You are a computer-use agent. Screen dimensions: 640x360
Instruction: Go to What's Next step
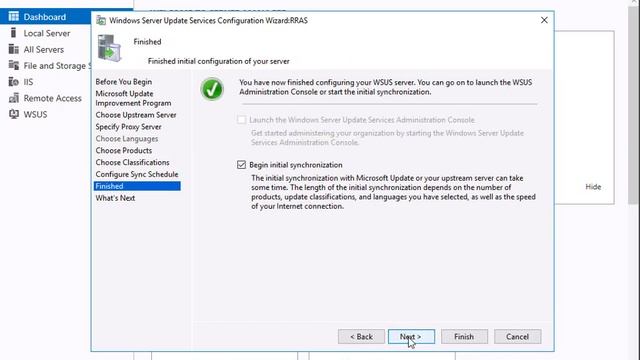click(x=115, y=198)
